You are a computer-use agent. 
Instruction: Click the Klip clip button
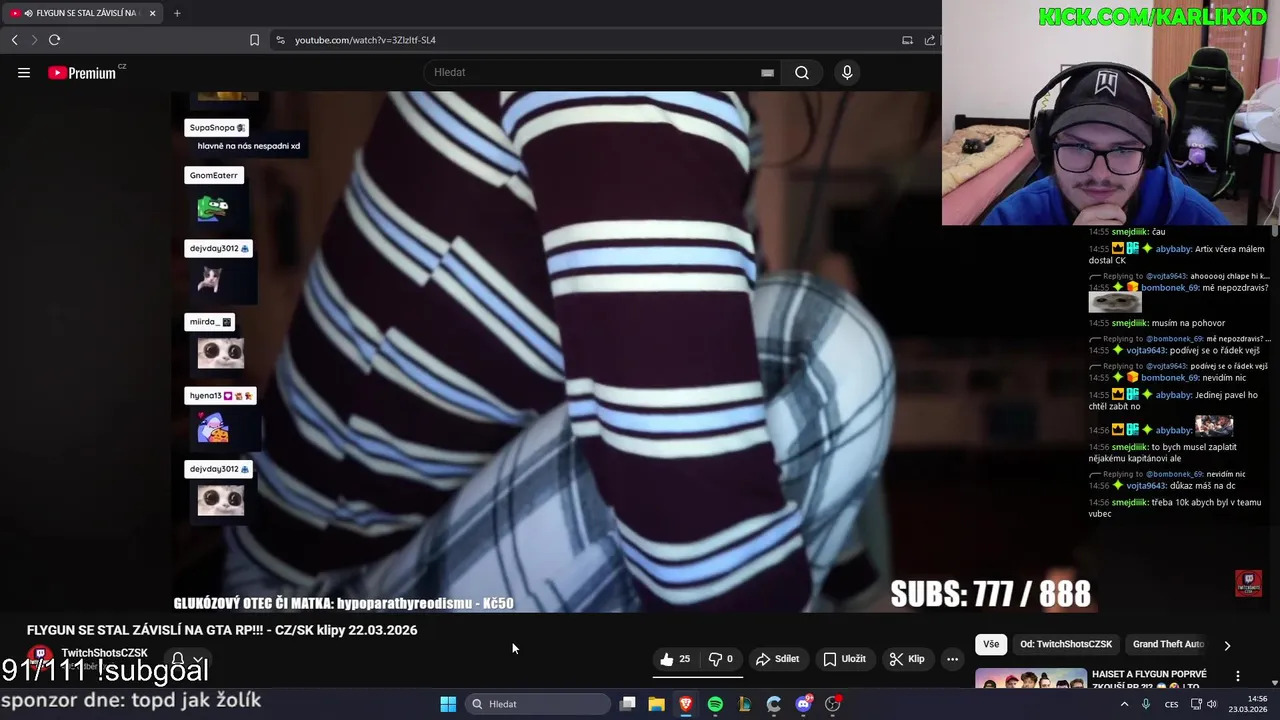point(906,659)
